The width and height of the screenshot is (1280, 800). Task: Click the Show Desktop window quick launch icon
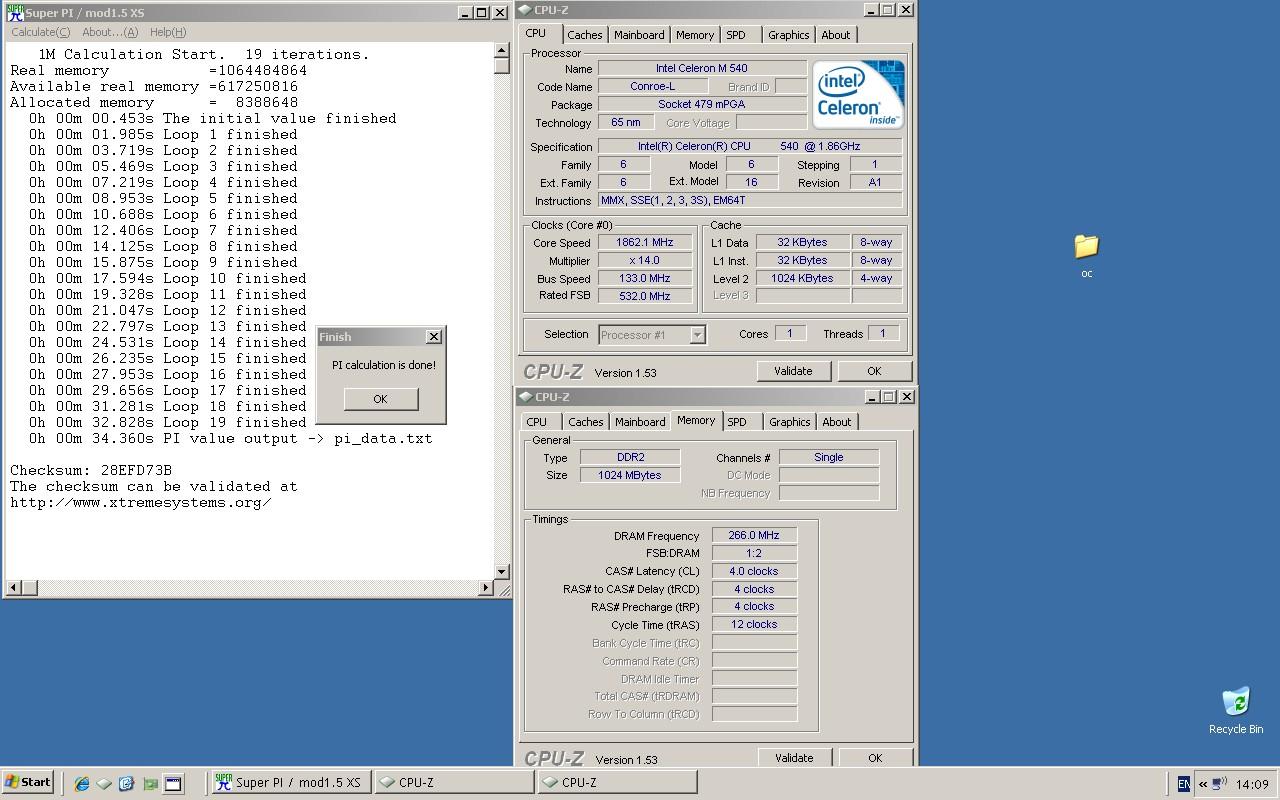[173, 783]
